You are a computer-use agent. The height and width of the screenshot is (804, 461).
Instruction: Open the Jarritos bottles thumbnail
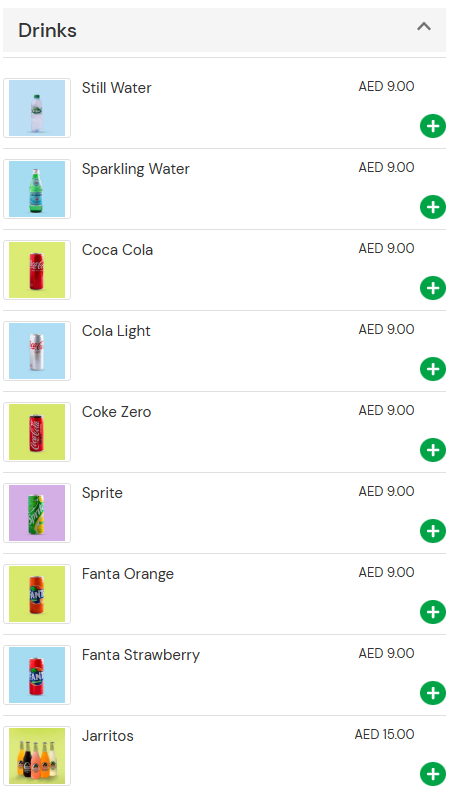37,756
